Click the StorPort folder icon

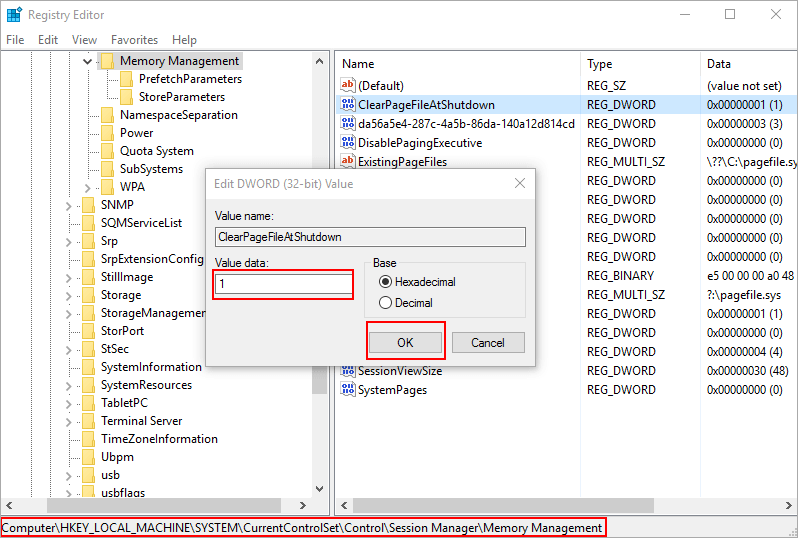pos(89,331)
